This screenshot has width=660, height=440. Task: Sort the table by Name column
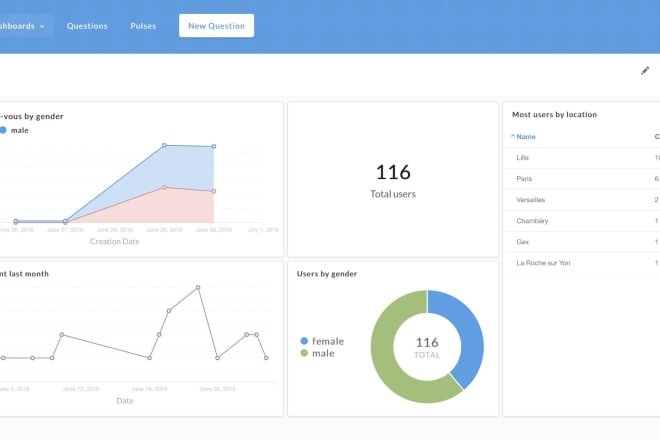point(526,136)
